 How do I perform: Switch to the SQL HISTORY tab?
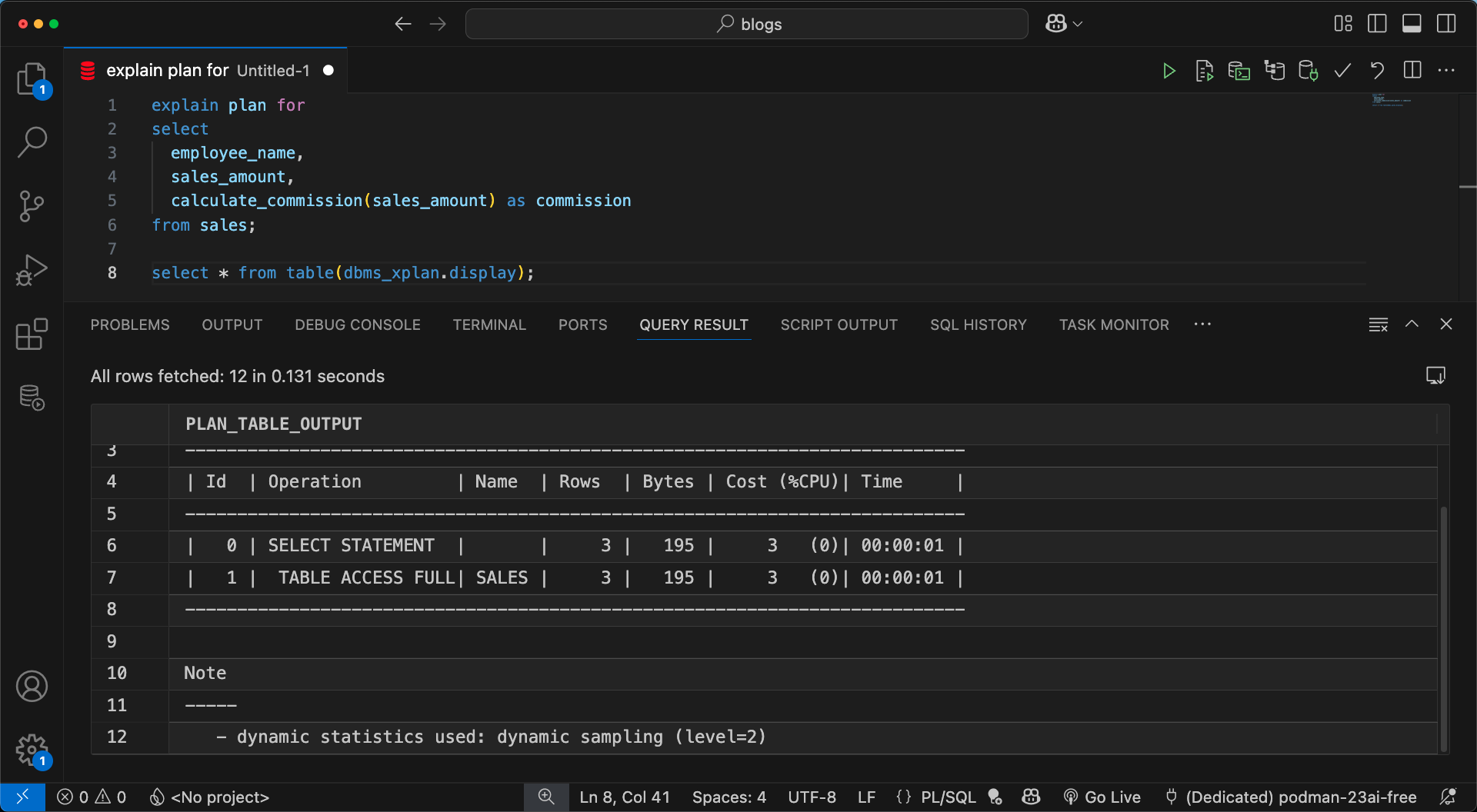point(979,324)
